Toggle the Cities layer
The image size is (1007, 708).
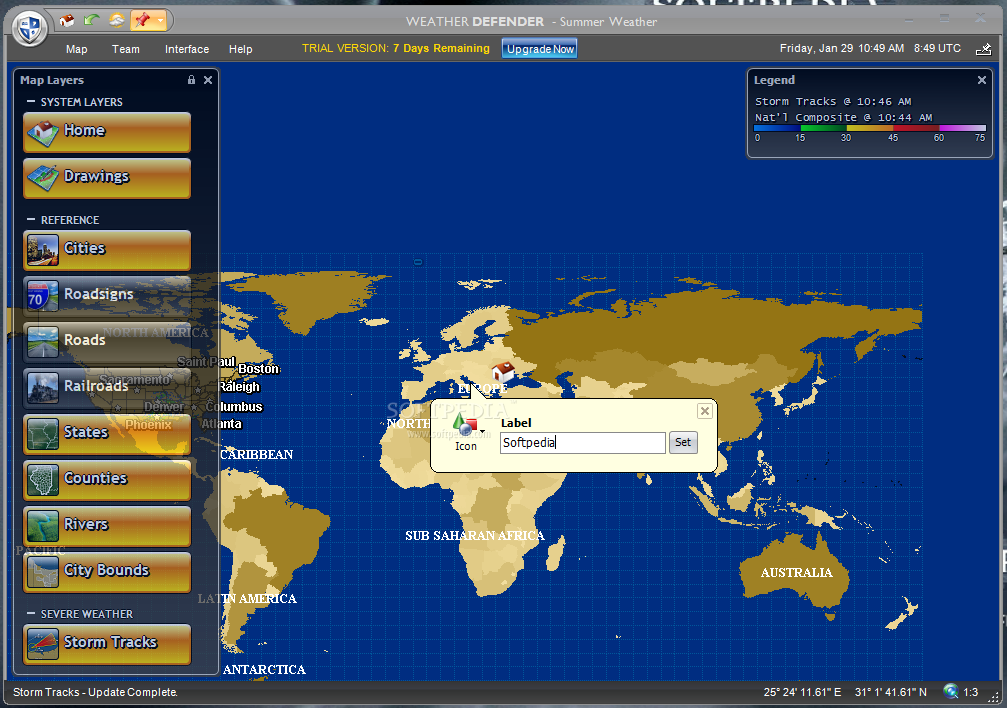107,250
